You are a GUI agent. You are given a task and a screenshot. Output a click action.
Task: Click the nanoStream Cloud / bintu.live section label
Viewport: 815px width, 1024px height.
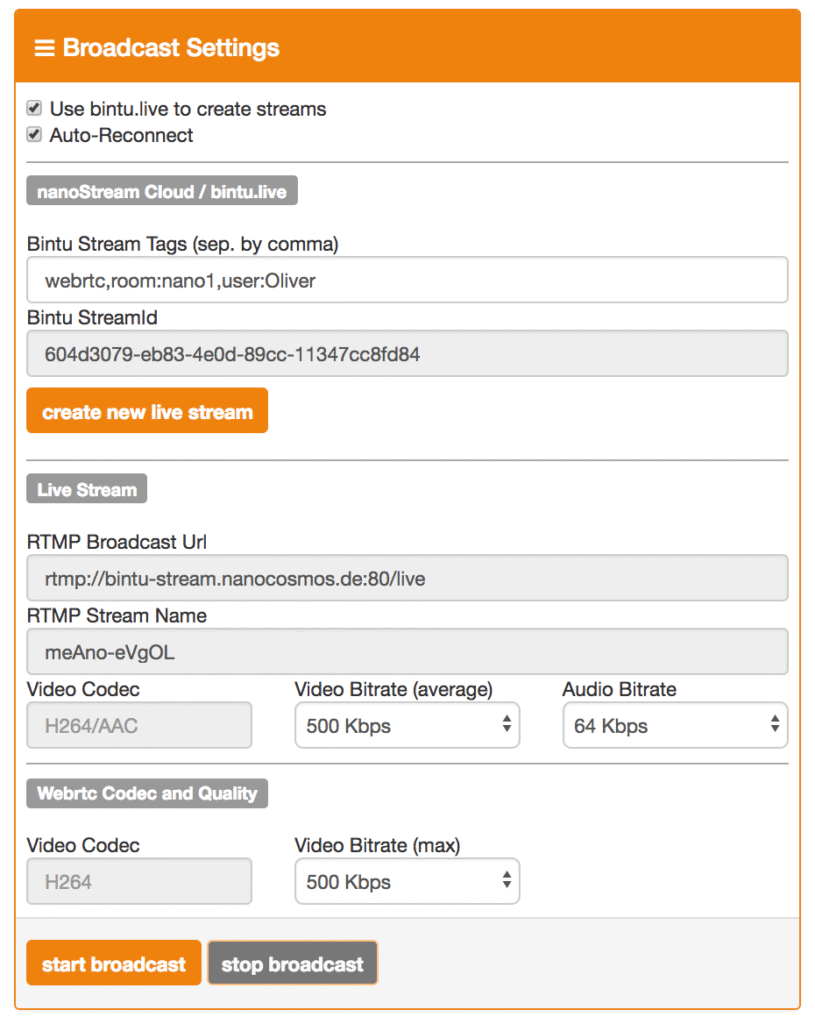161,192
